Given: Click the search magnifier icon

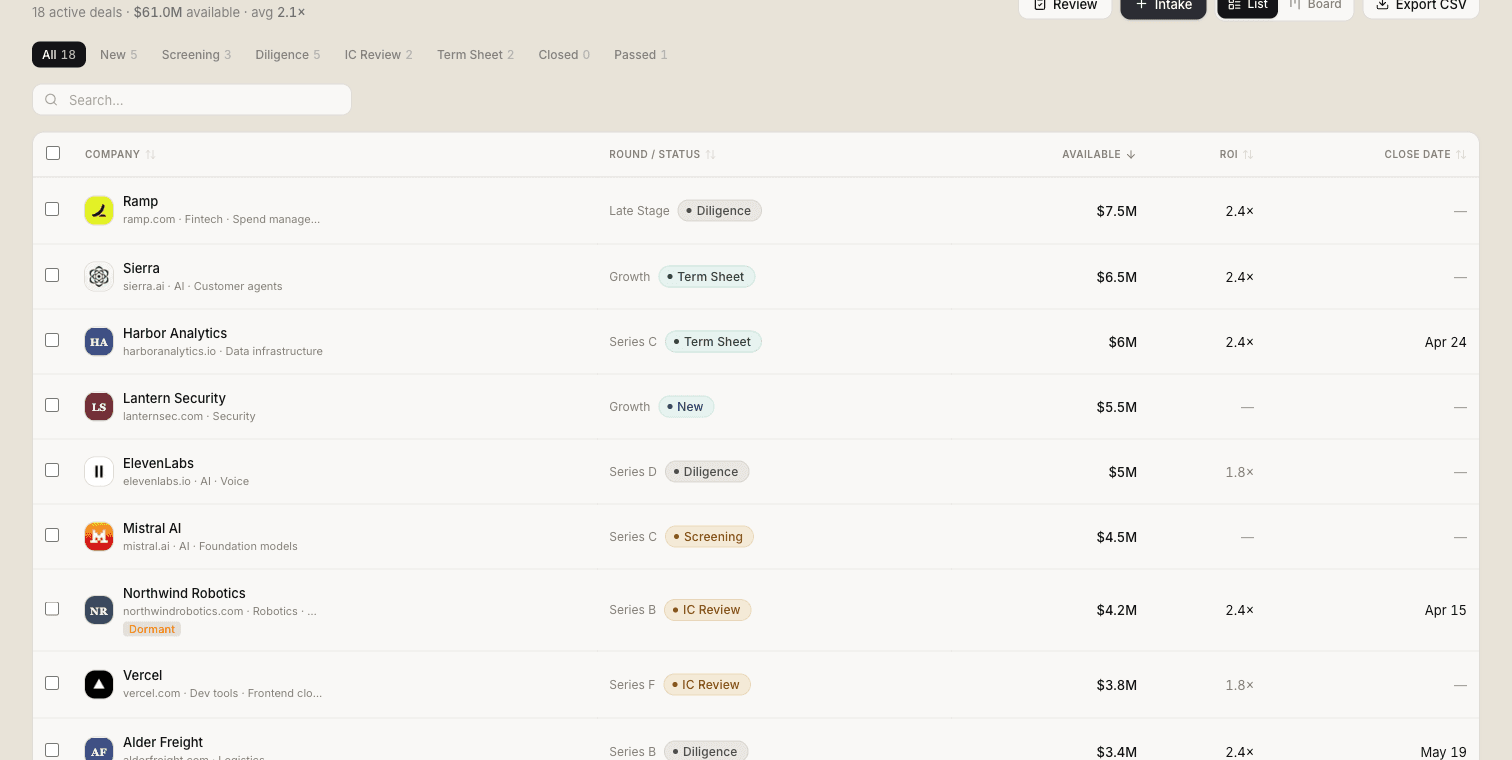Looking at the screenshot, I should 51,100.
